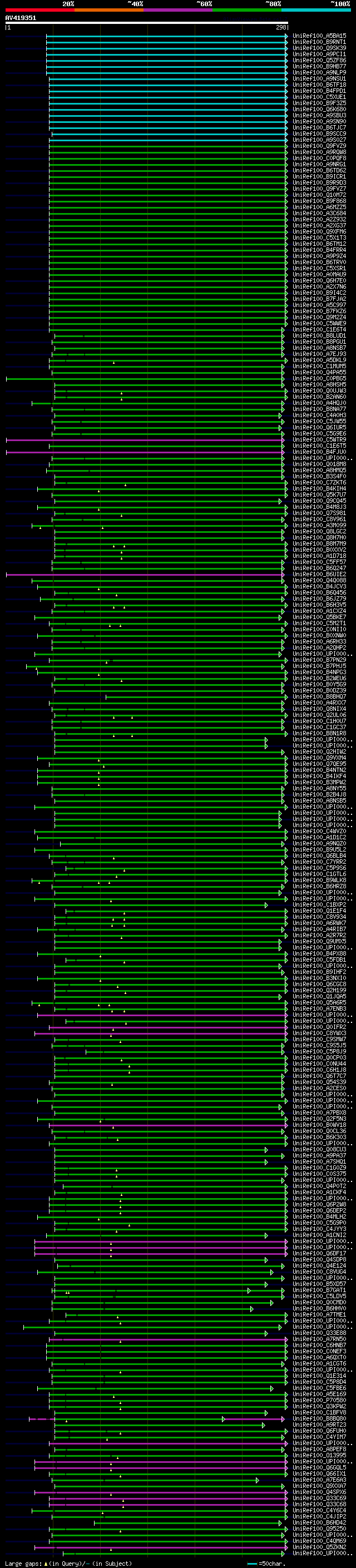Image resolution: width=356 pixels, height=1568 pixels.
Task: Click label UniRef100_Q10M72
Action: pyautogui.click(x=319, y=195)
